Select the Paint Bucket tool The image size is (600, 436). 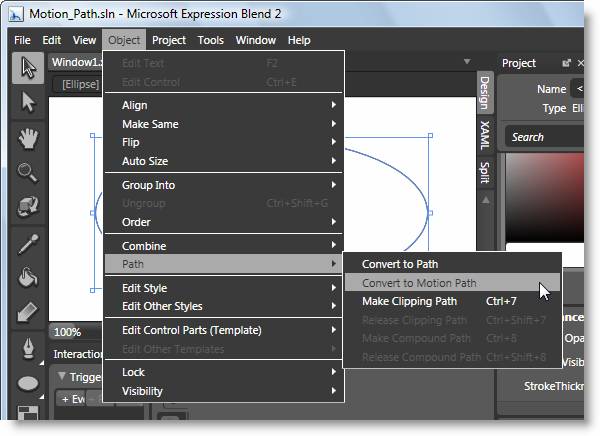click(28, 277)
